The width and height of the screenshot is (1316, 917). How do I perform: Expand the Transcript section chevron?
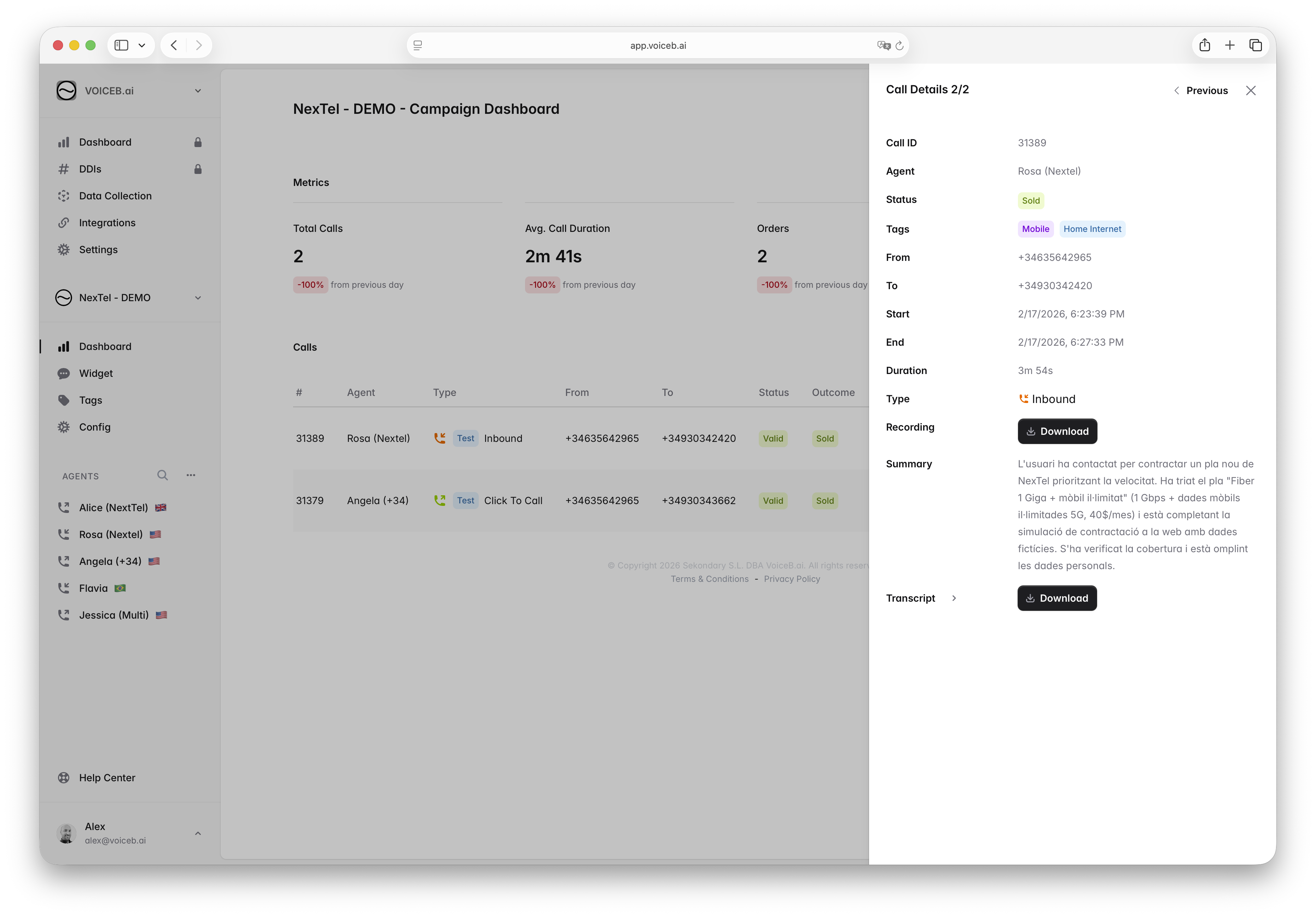(x=954, y=598)
